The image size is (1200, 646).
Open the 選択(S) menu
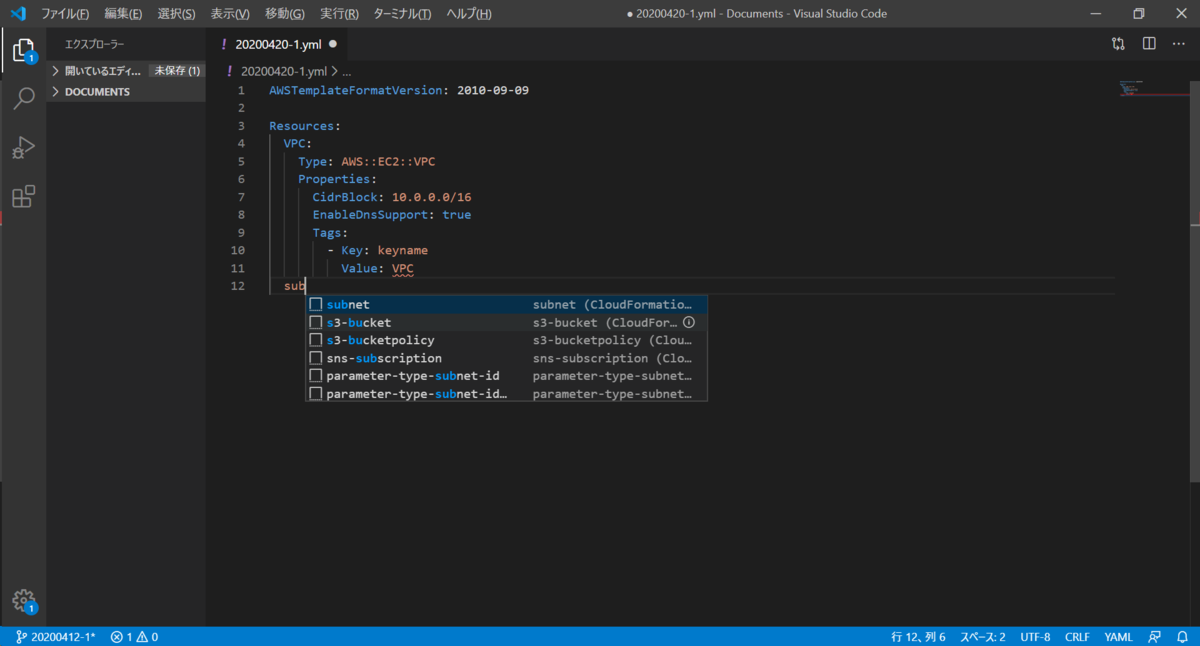click(176, 14)
